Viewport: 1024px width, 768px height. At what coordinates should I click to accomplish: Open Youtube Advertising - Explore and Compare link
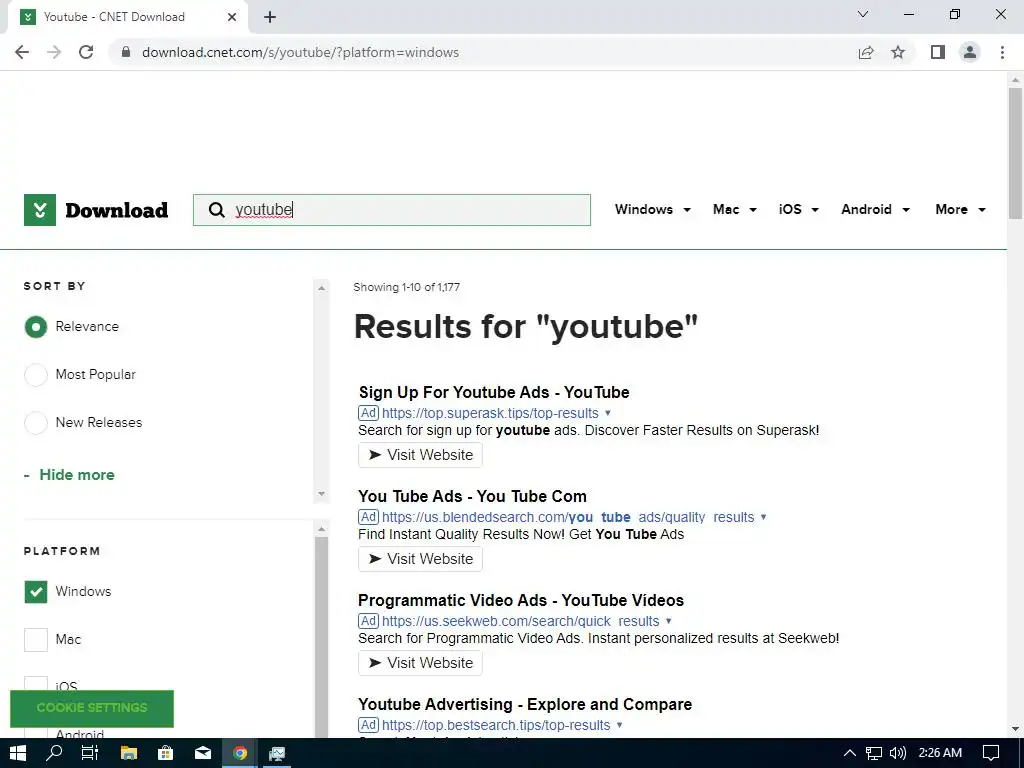click(525, 704)
